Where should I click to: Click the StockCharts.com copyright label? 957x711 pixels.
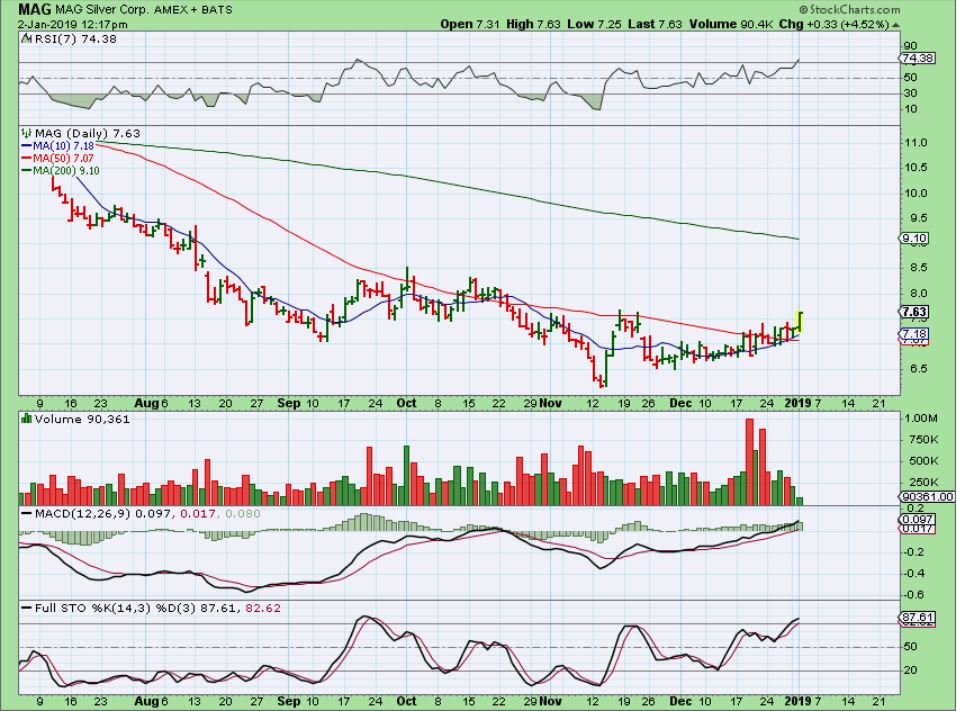point(849,9)
